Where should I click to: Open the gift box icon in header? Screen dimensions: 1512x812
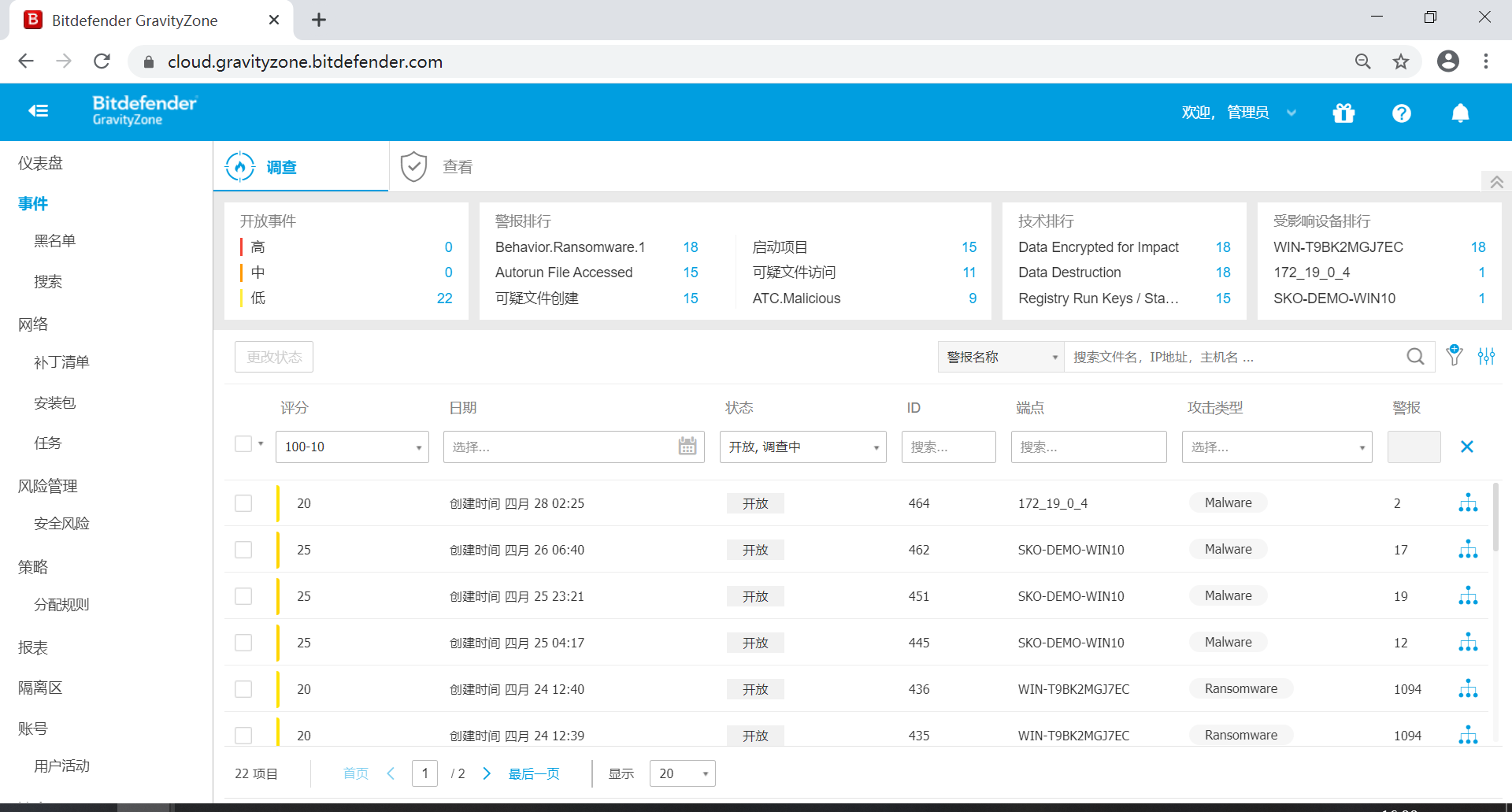pyautogui.click(x=1343, y=113)
